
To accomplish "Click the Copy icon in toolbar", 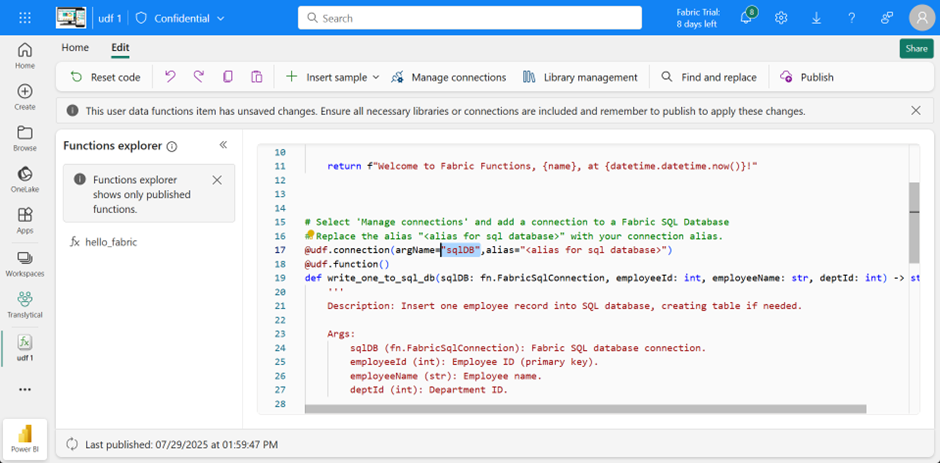I will (228, 77).
